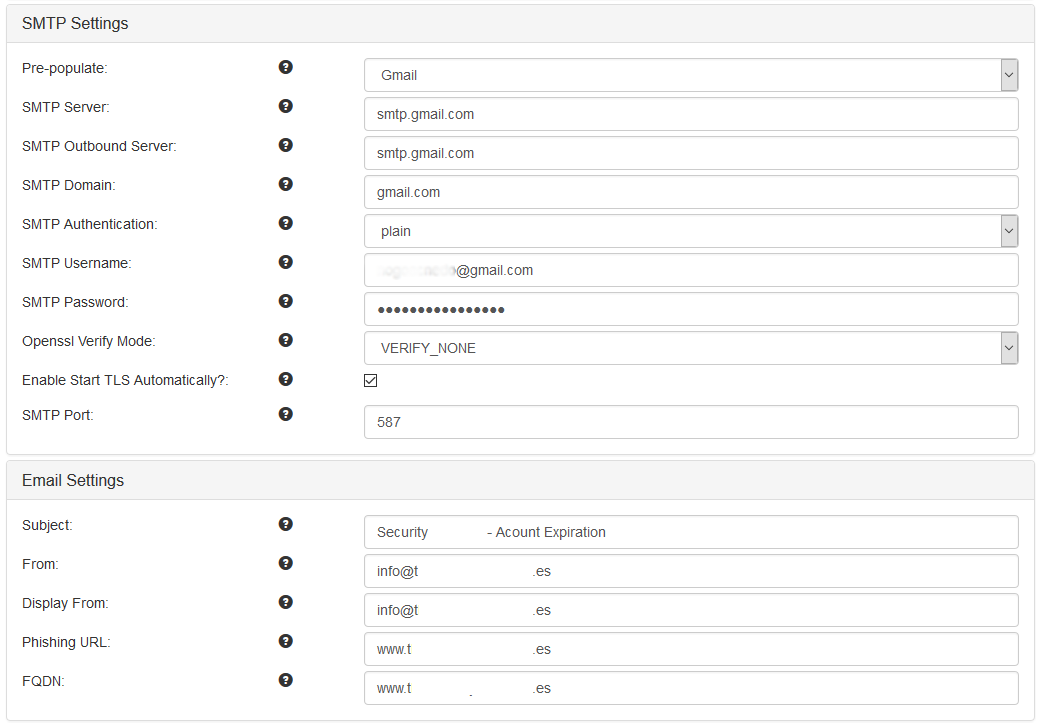The height and width of the screenshot is (726, 1040).
Task: Click the SMTP Password help icon
Action: point(285,301)
